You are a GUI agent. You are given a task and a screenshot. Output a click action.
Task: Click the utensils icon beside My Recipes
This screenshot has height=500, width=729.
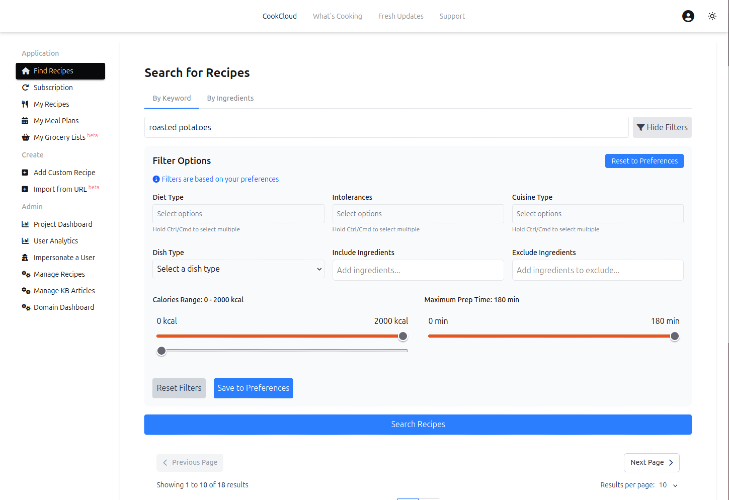coord(25,104)
